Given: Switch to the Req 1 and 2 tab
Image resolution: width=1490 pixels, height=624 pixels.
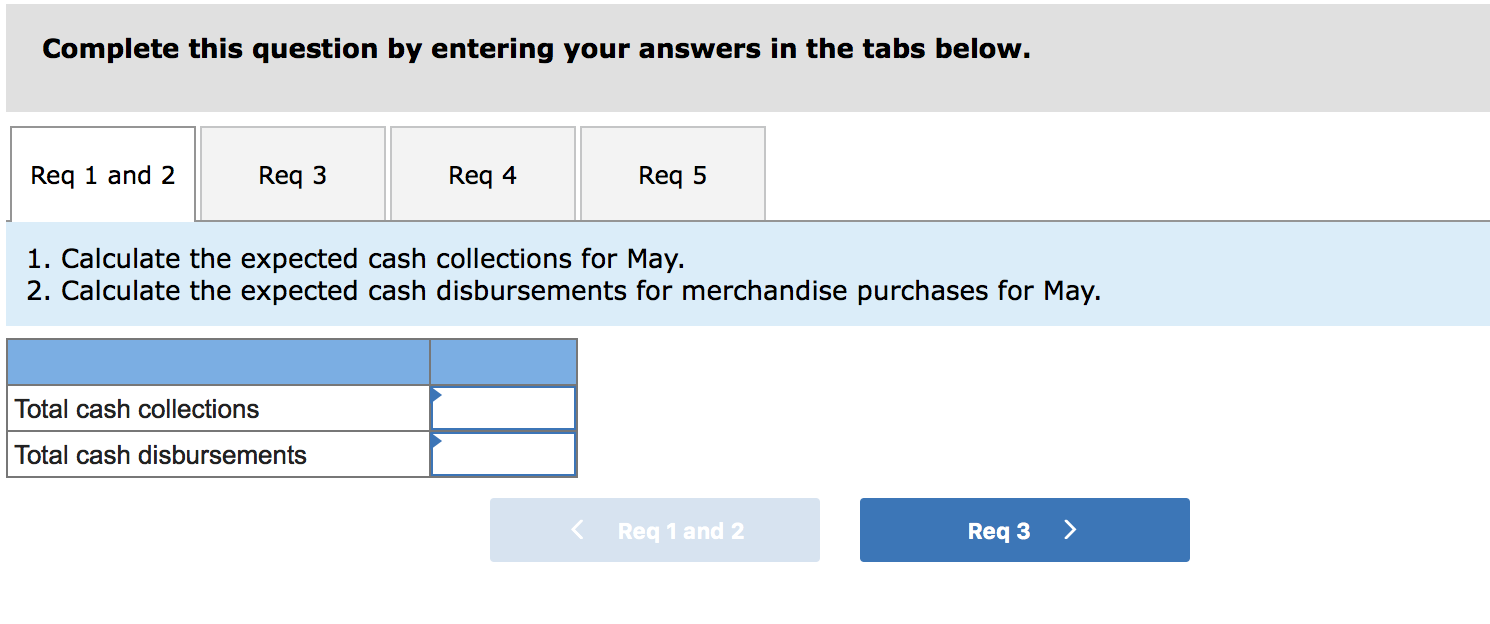Looking at the screenshot, I should click(103, 175).
